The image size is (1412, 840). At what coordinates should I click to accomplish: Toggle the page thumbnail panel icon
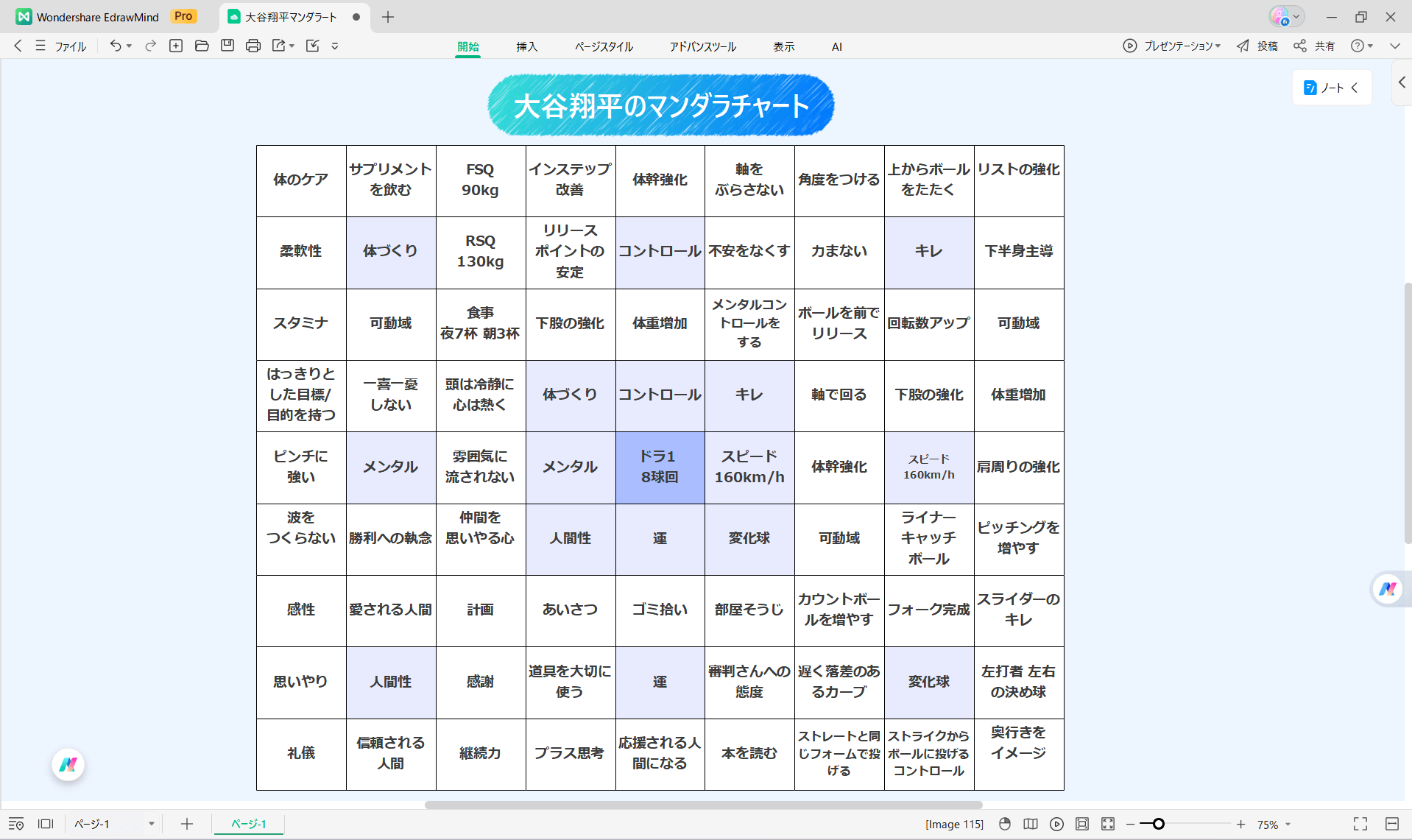point(46,824)
